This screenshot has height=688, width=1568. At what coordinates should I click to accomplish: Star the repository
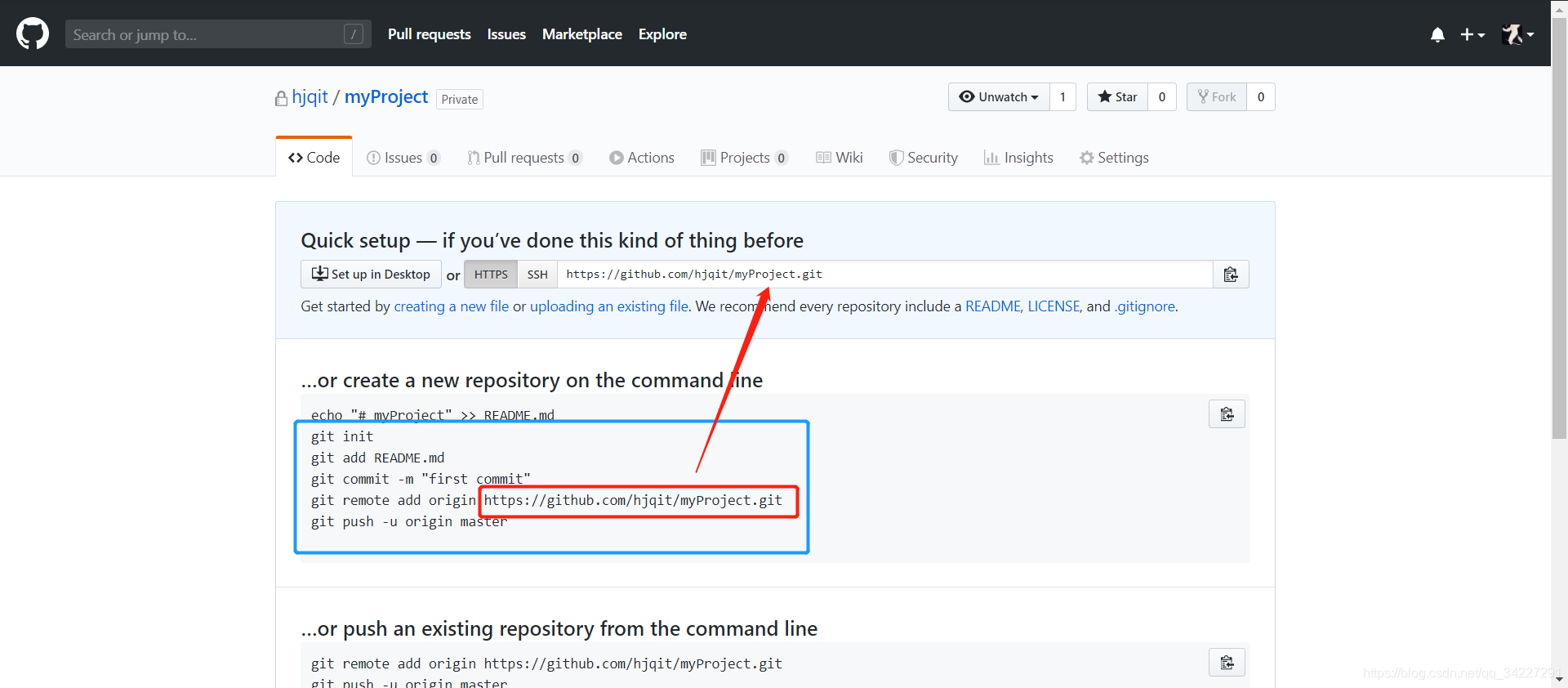[x=1117, y=96]
